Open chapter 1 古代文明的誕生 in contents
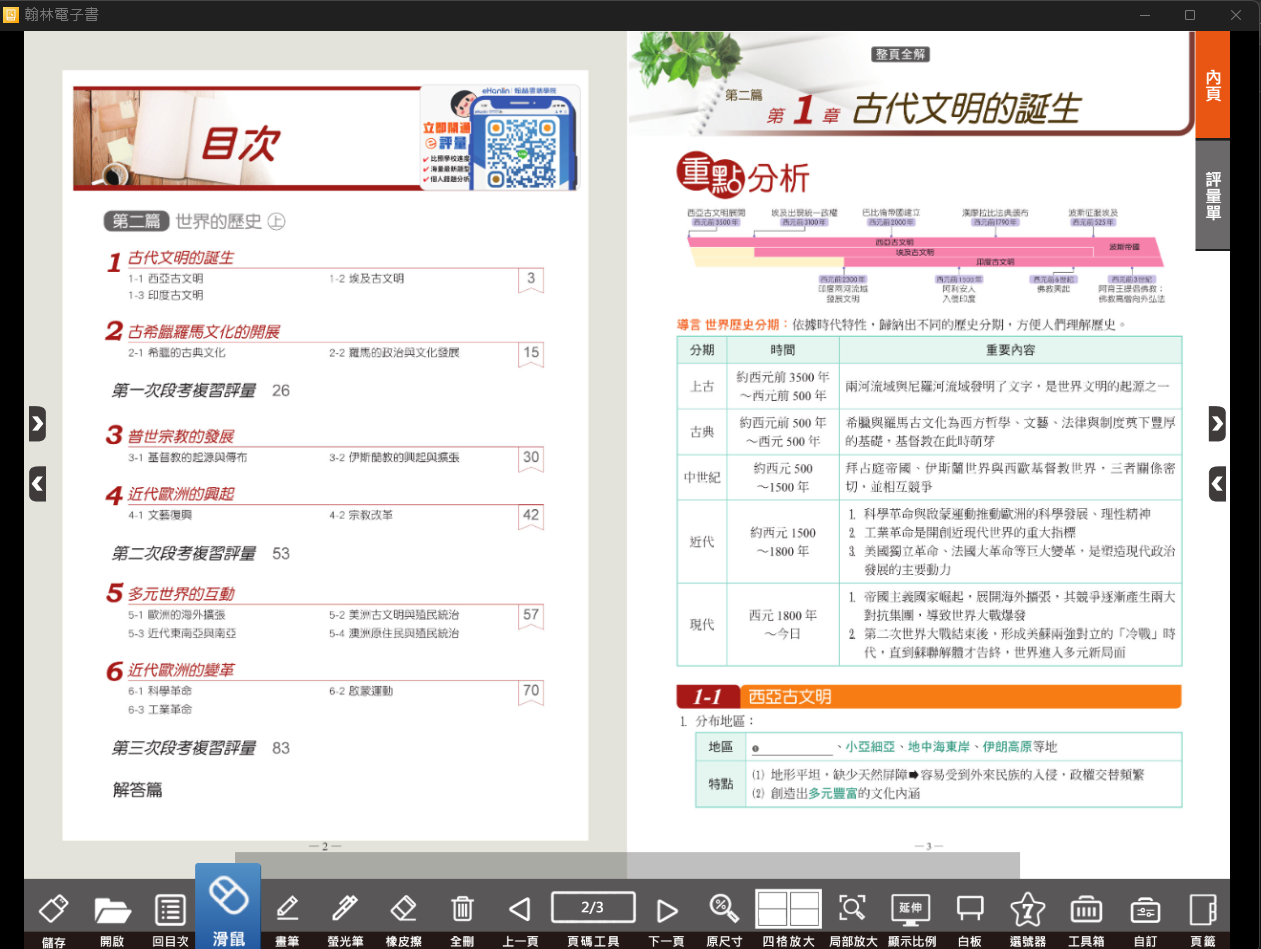Viewport: 1261px width, 949px height. tap(180, 258)
